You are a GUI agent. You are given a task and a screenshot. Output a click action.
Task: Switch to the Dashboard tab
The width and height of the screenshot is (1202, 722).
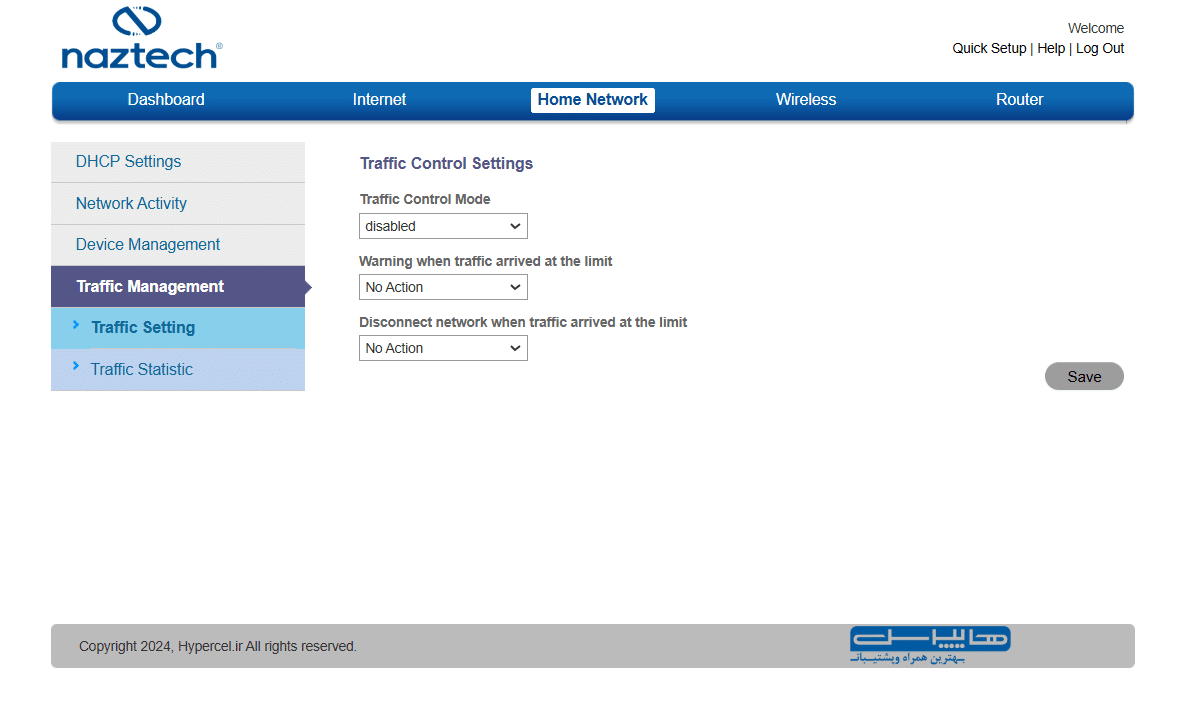click(x=166, y=100)
